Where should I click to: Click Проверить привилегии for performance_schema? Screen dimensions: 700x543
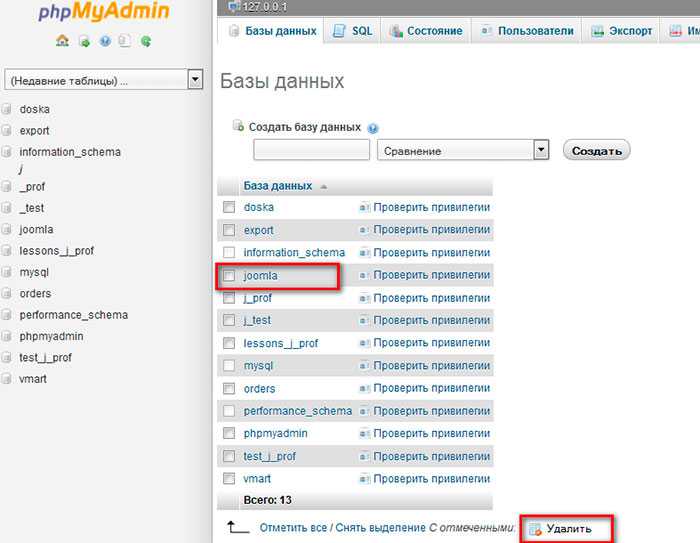pos(431,411)
